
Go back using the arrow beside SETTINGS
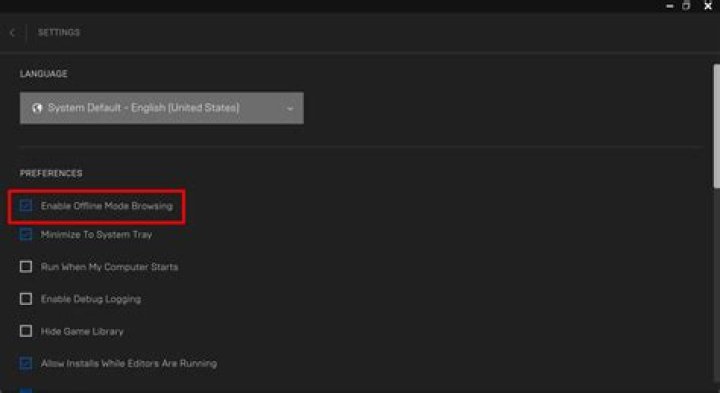(x=12, y=33)
